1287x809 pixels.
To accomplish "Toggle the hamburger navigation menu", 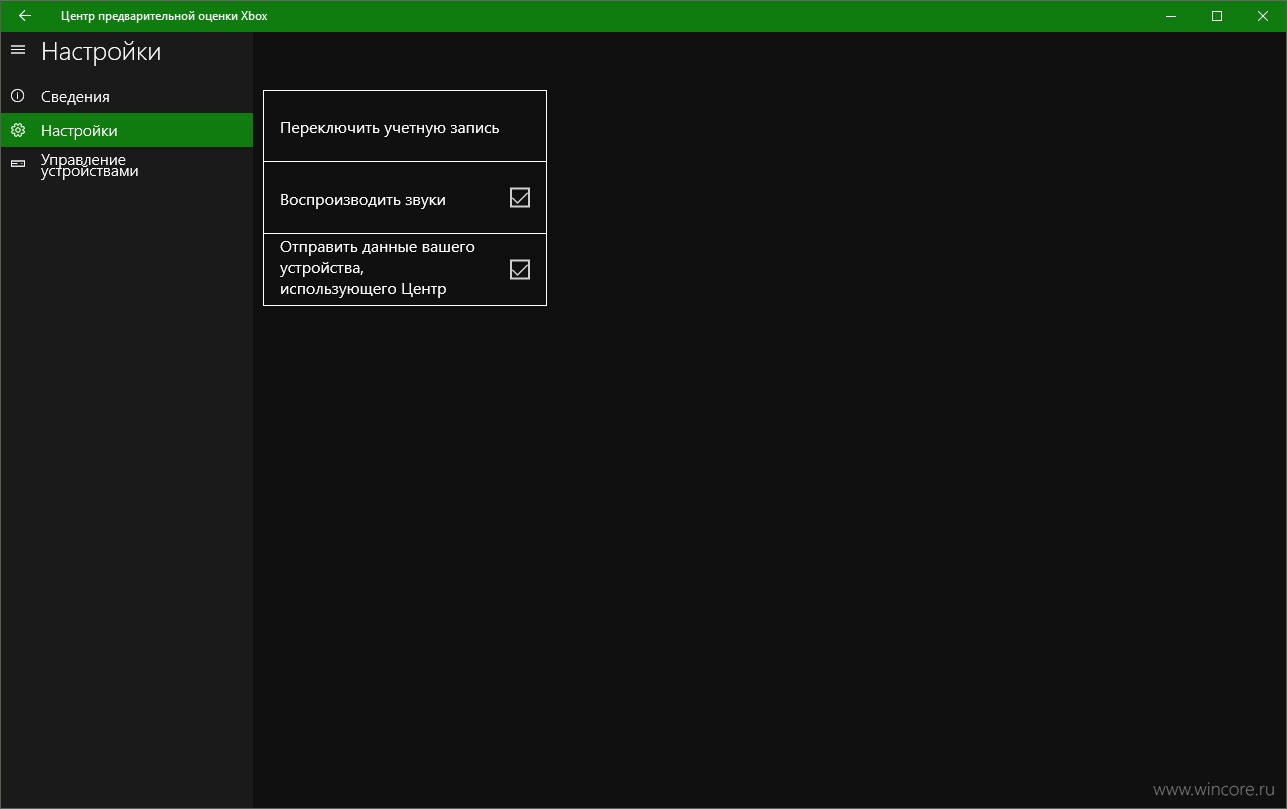I will pos(17,50).
